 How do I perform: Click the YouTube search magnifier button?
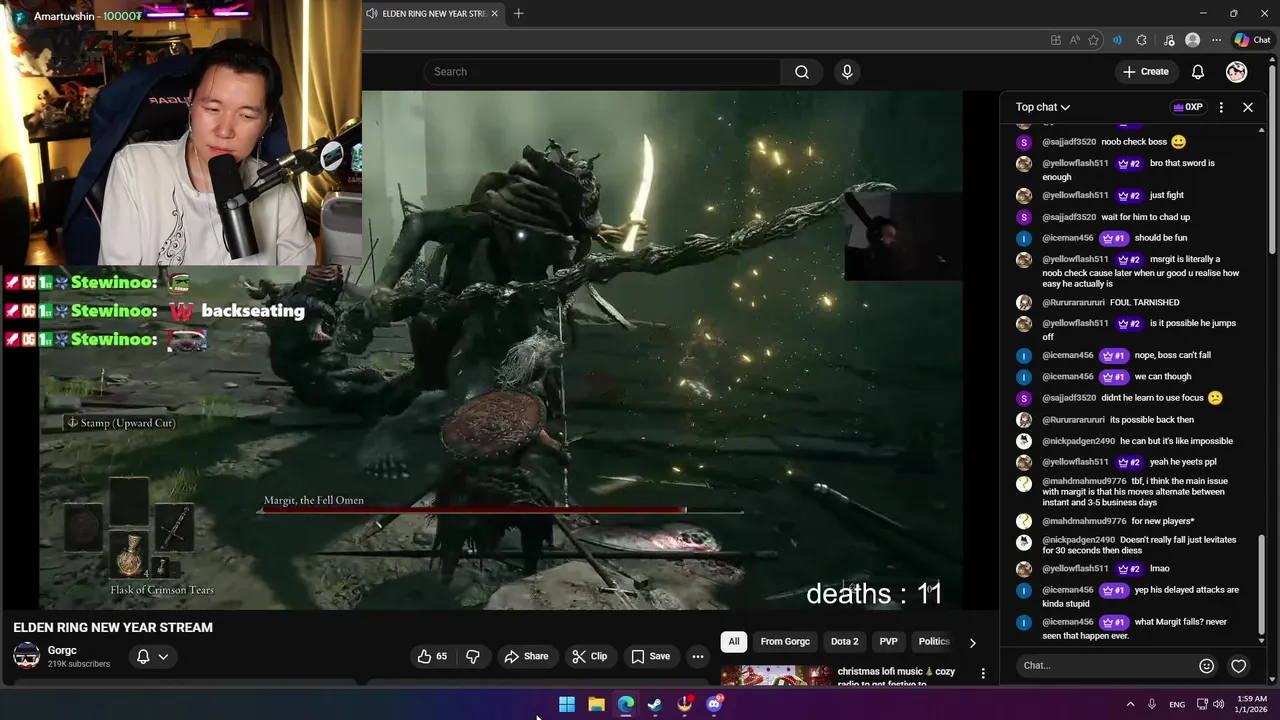[x=802, y=72]
